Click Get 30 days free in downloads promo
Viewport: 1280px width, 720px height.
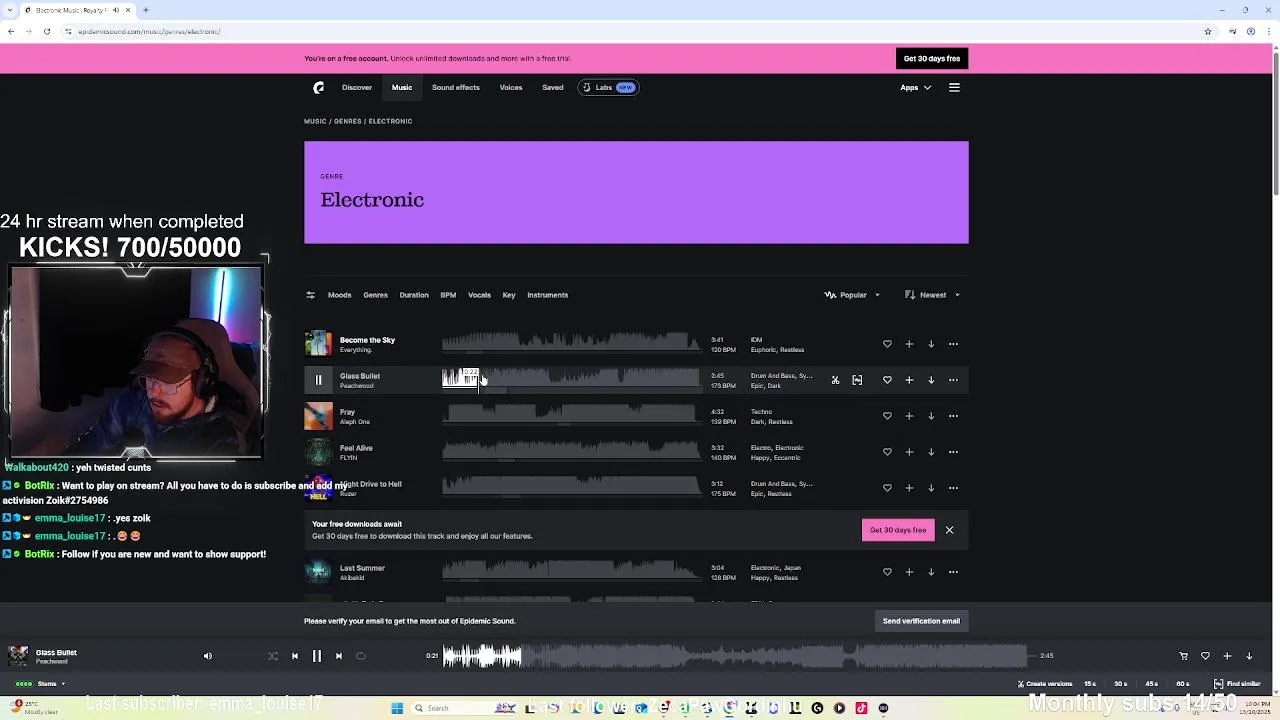click(x=898, y=530)
